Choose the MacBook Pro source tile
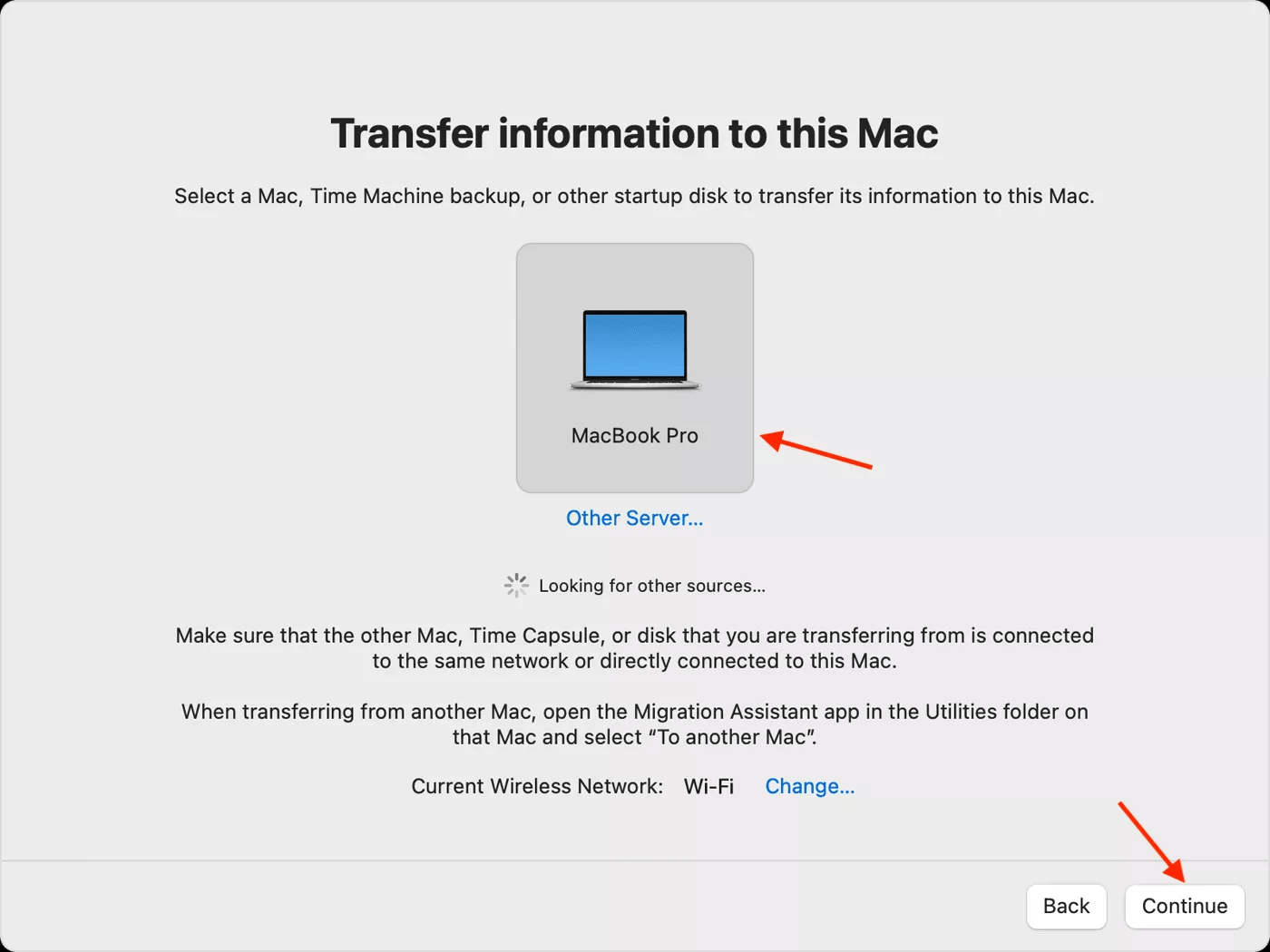Screen dimensions: 1270x952 point(635,368)
